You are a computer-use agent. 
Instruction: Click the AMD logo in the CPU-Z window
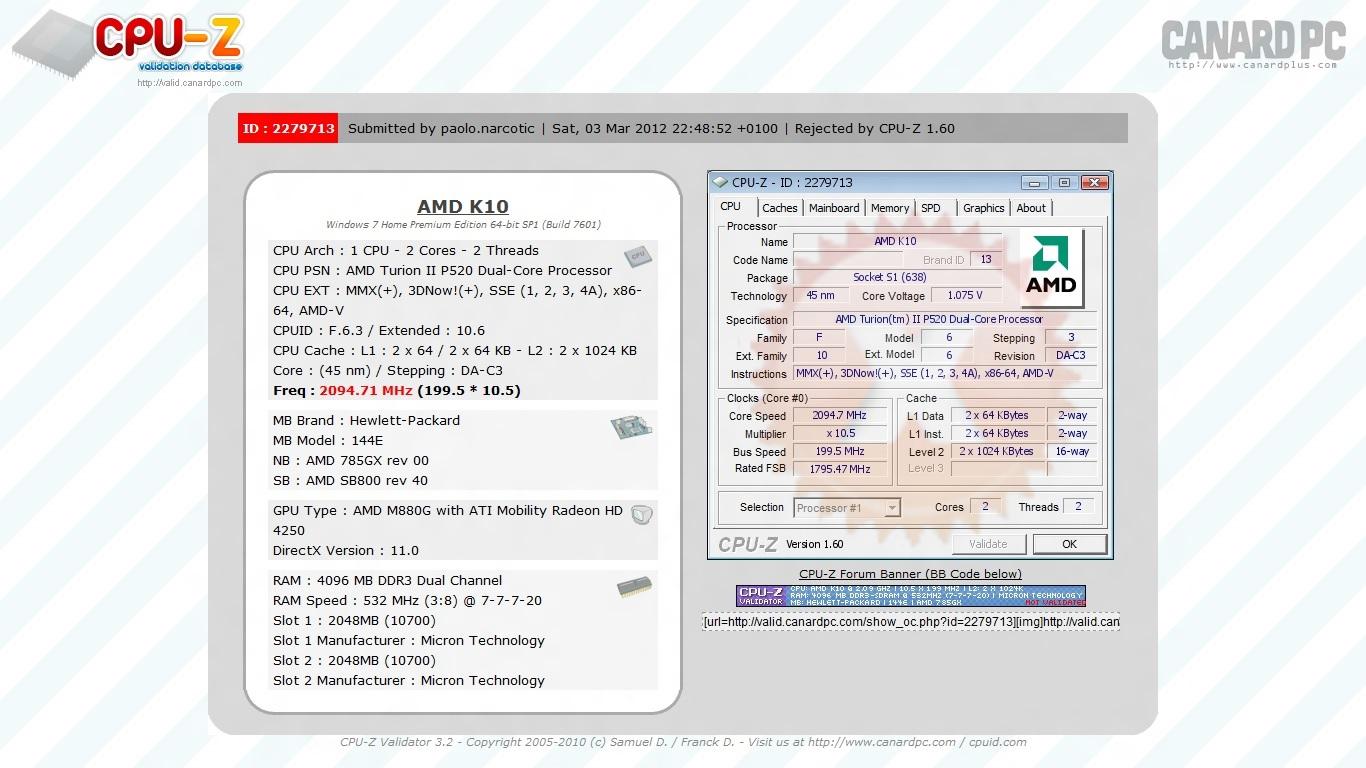pyautogui.click(x=1051, y=268)
